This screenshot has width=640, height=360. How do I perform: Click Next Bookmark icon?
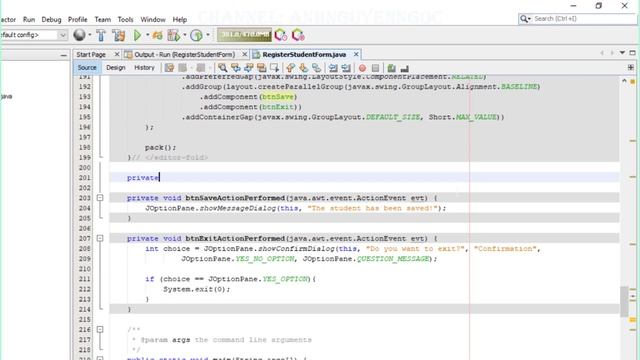click(x=303, y=68)
